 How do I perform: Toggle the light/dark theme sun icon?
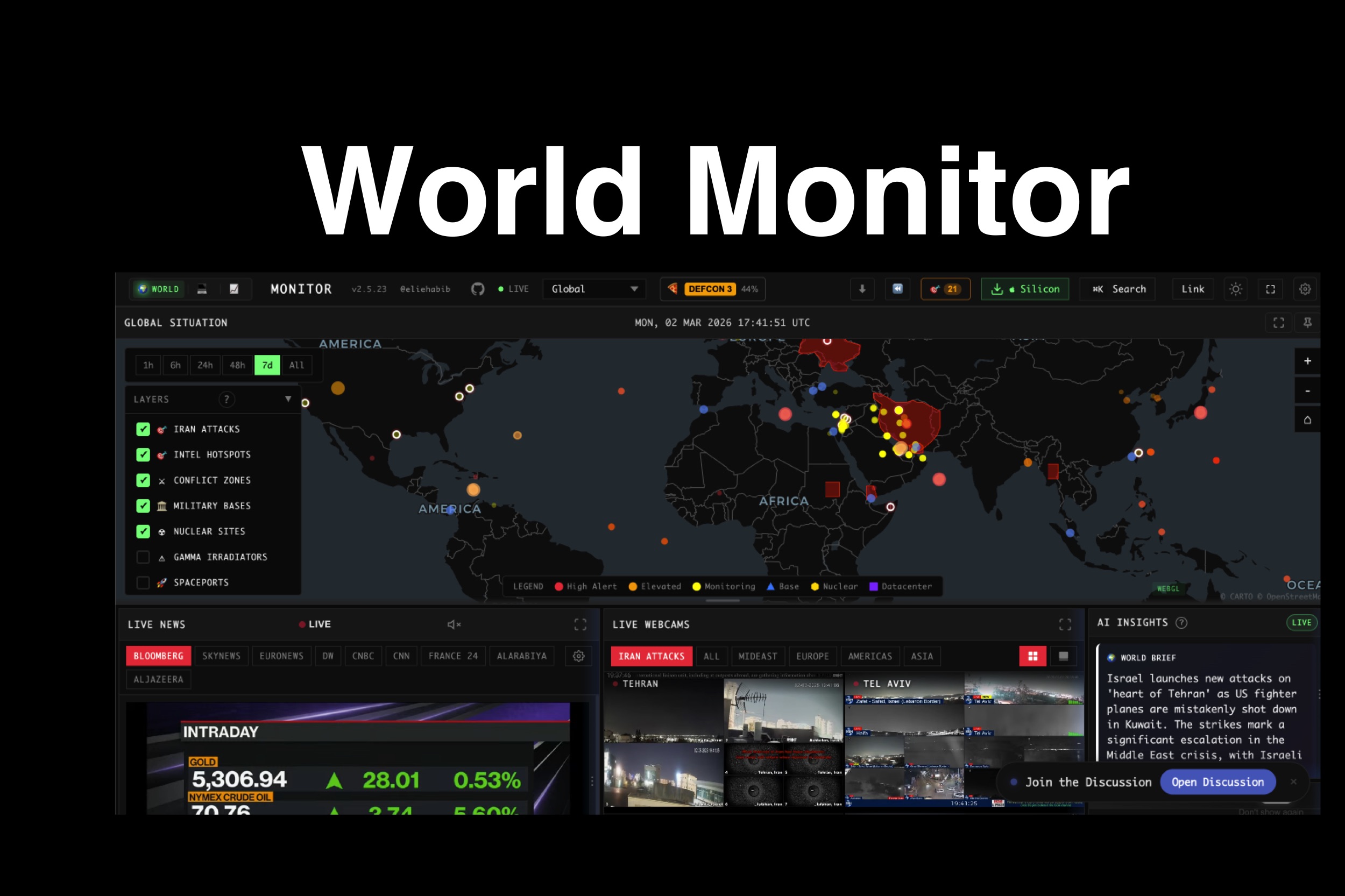point(1235,289)
